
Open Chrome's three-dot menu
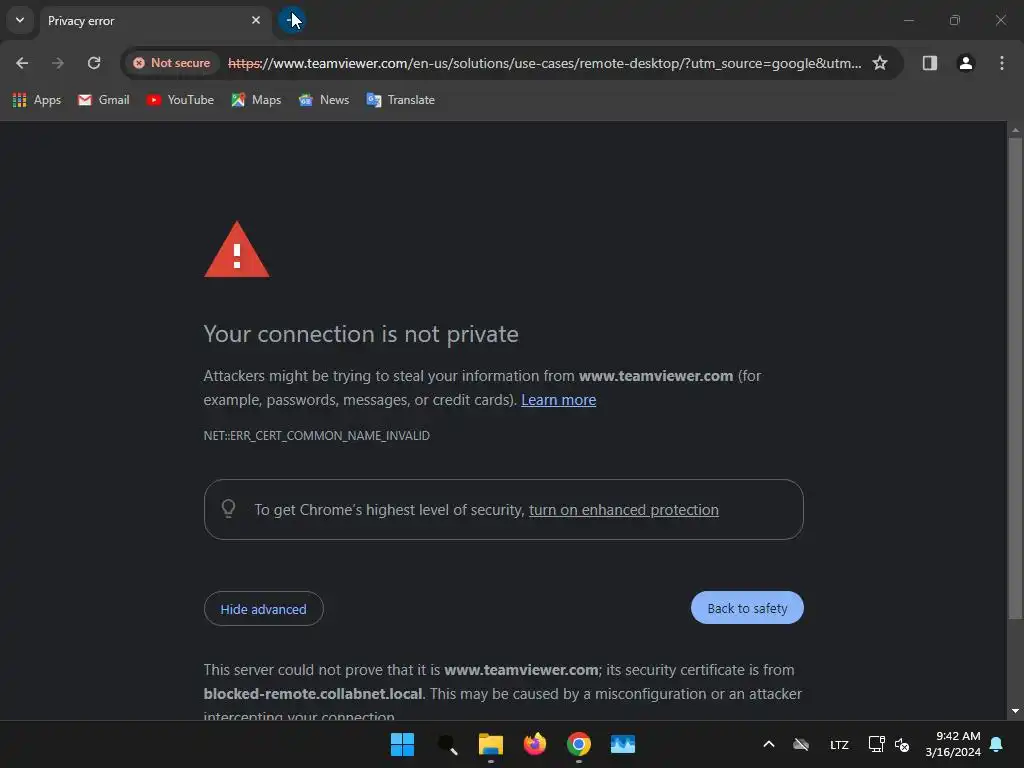click(x=1001, y=63)
